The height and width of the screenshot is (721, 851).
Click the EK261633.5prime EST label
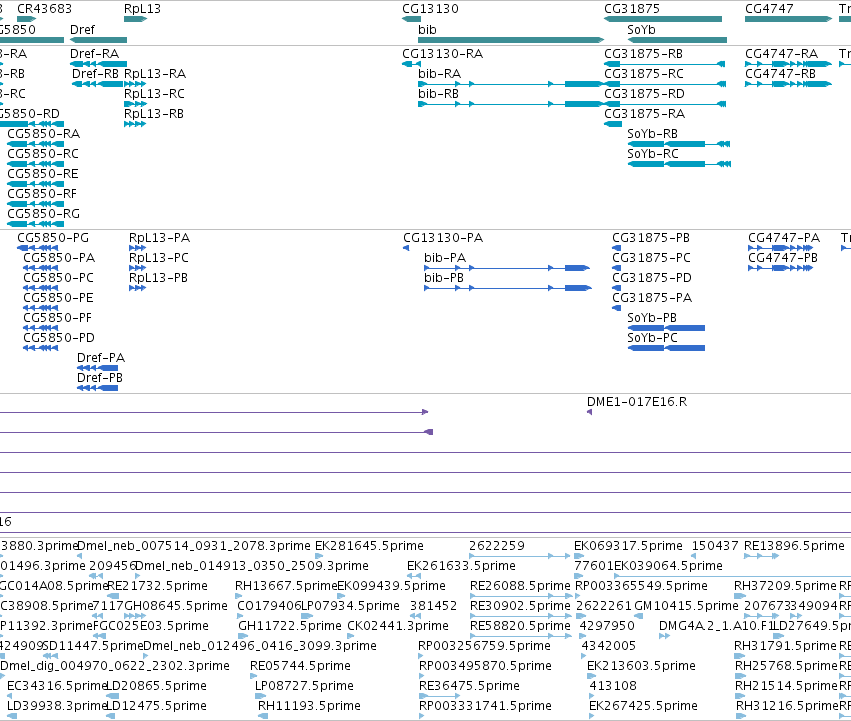tap(461, 566)
